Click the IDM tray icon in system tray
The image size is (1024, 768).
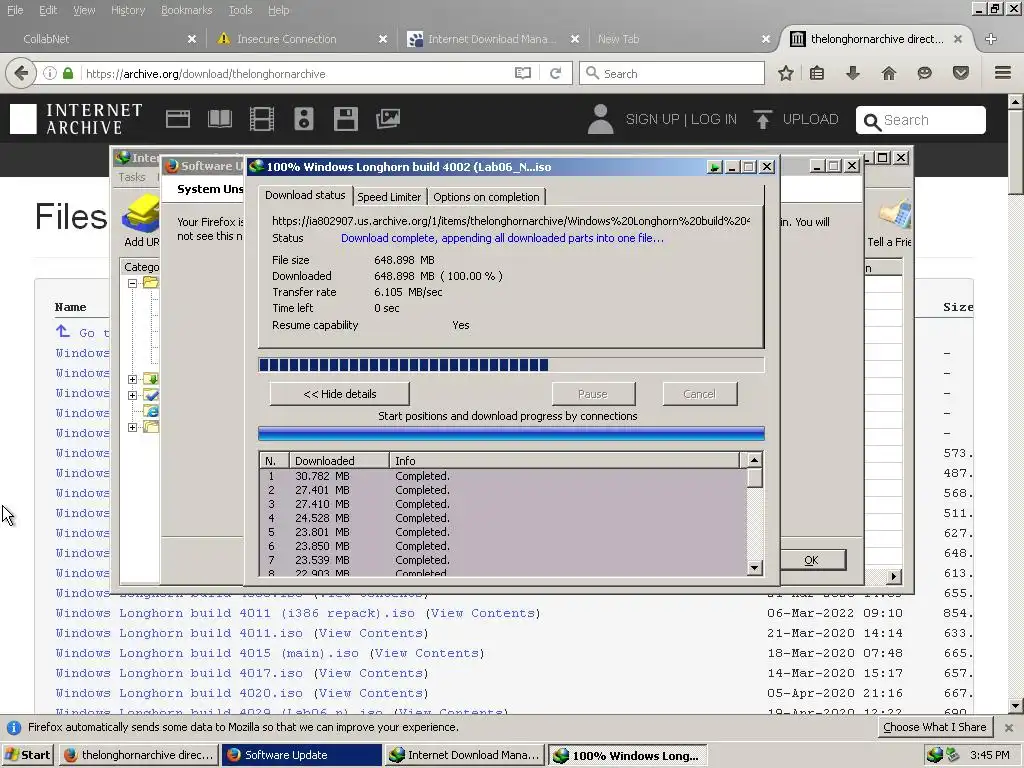point(935,755)
